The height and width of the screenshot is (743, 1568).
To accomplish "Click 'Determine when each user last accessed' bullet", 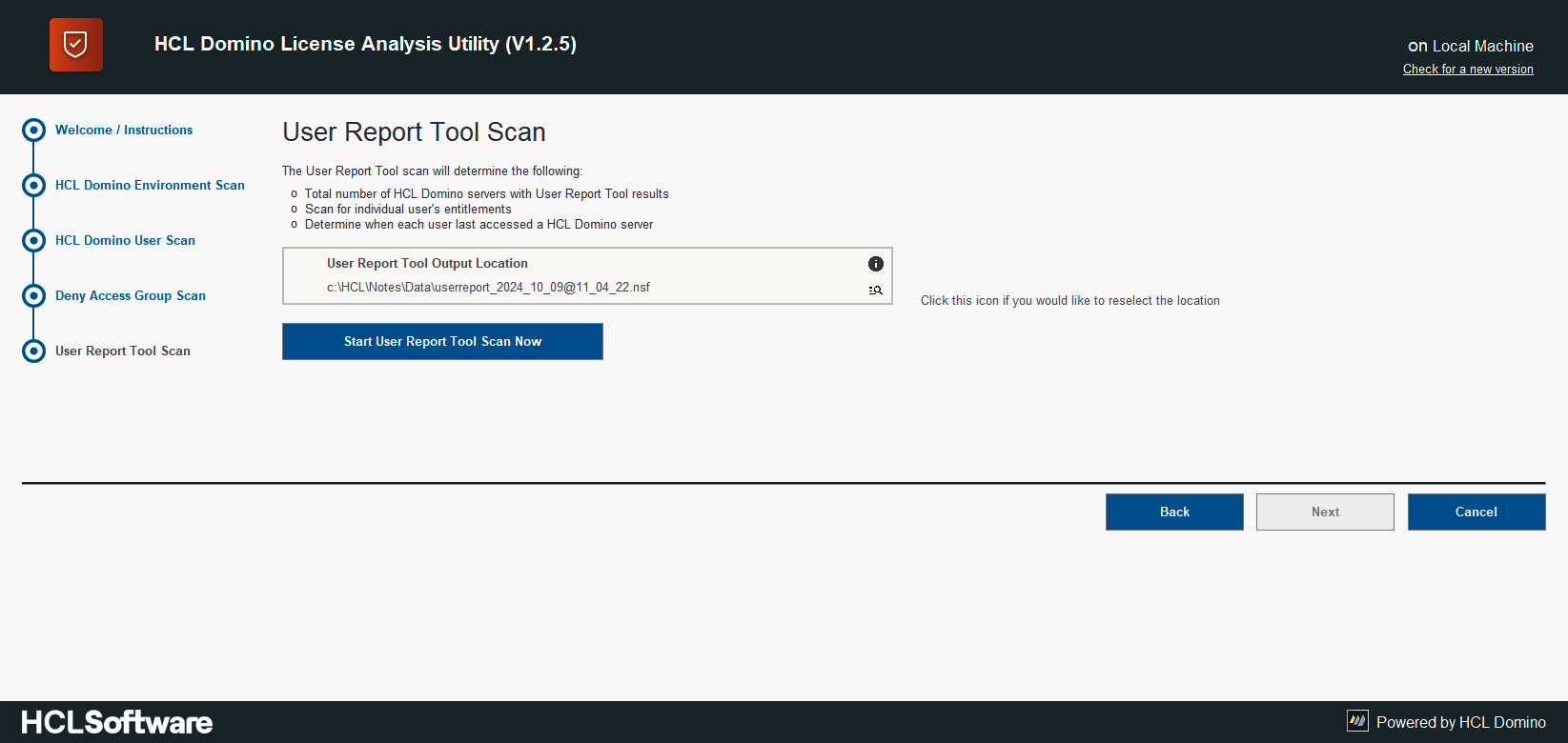I will click(x=479, y=224).
